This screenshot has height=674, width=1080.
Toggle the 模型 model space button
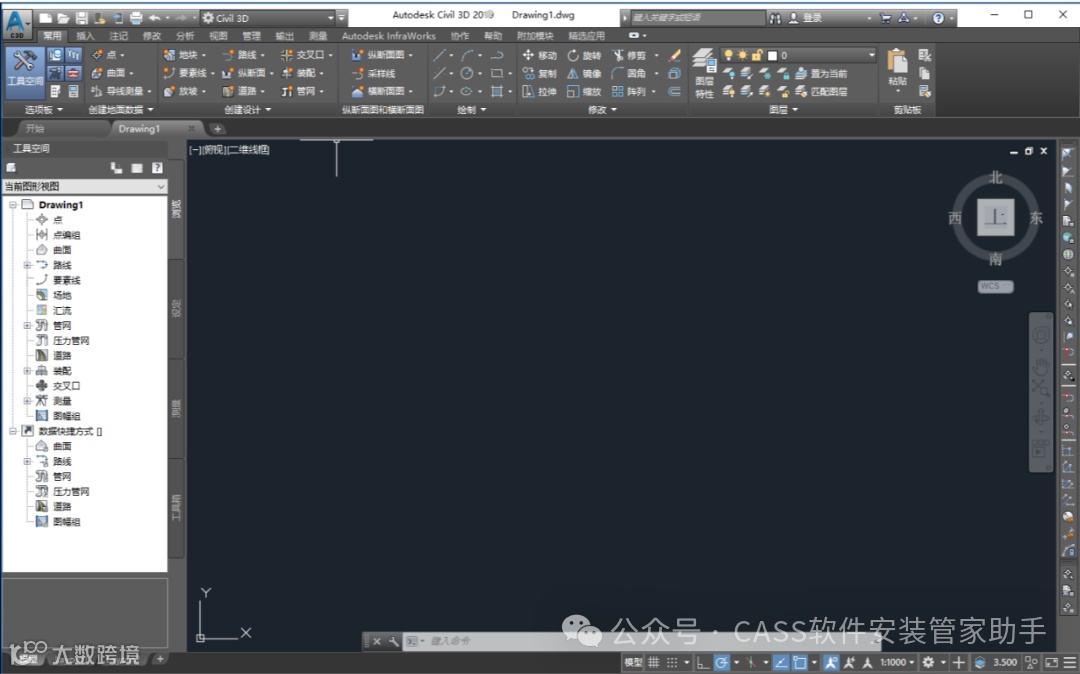[x=633, y=662]
